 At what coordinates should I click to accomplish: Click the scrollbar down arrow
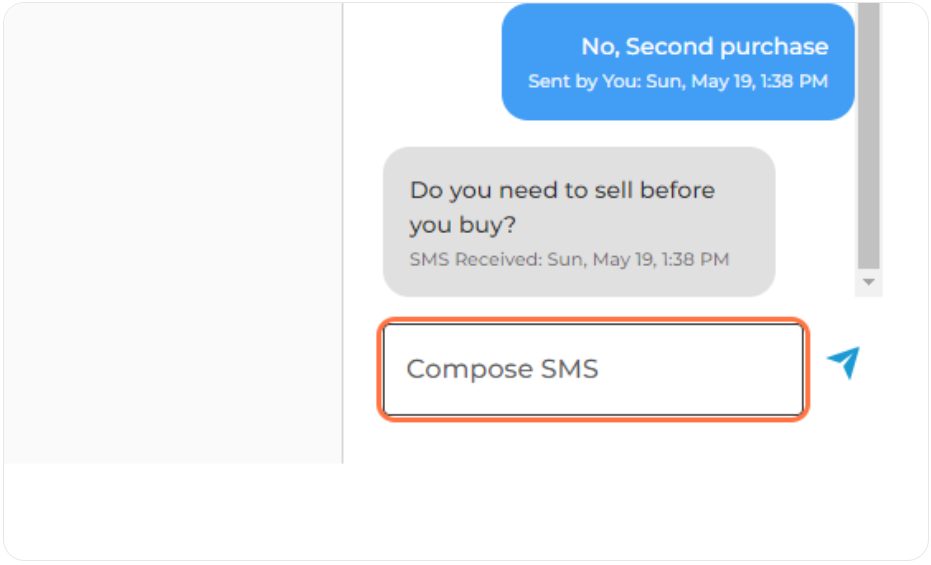coord(868,282)
